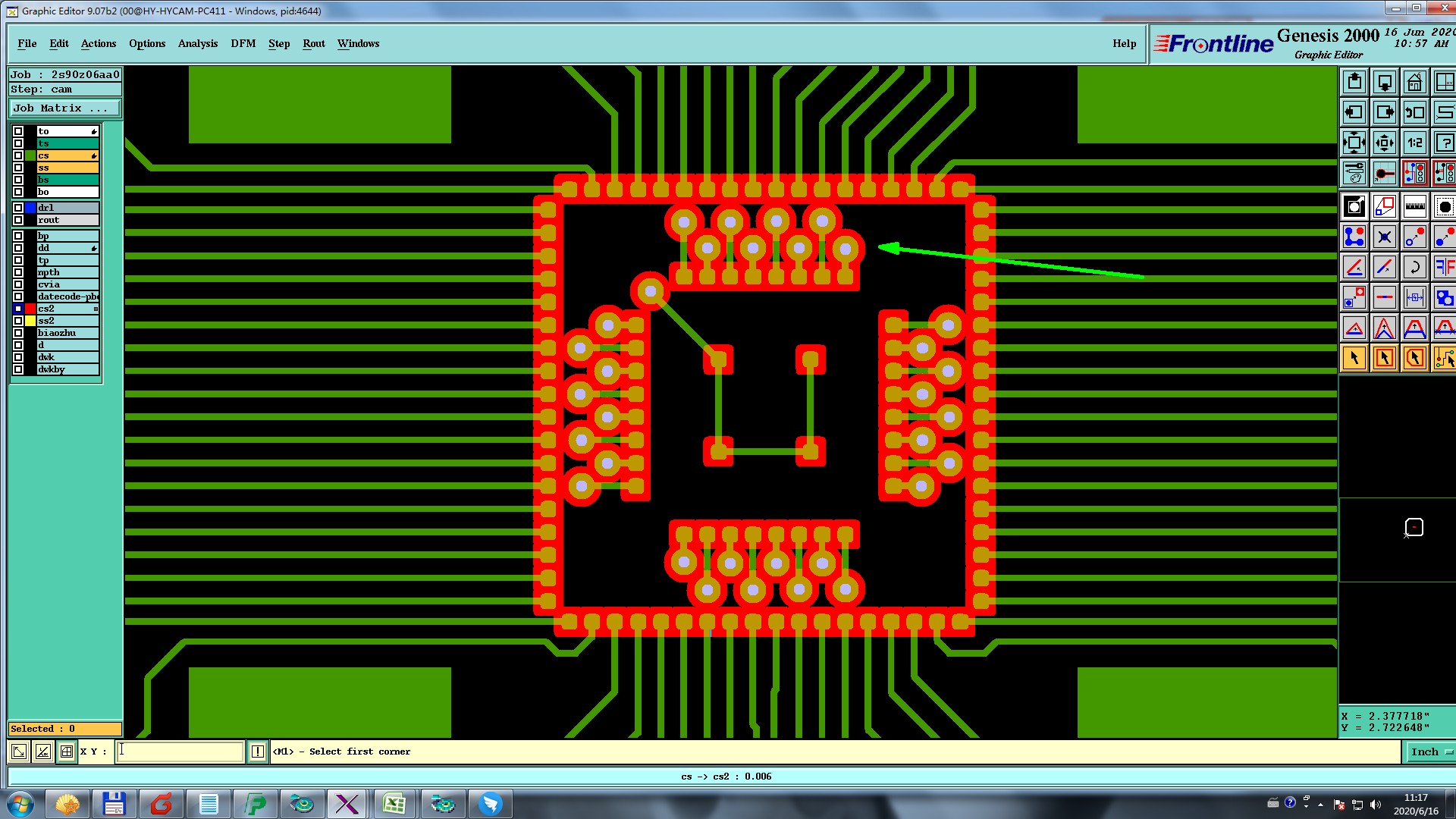Viewport: 1456px width, 819px height.
Task: Open the Windows Start button
Action: [20, 804]
